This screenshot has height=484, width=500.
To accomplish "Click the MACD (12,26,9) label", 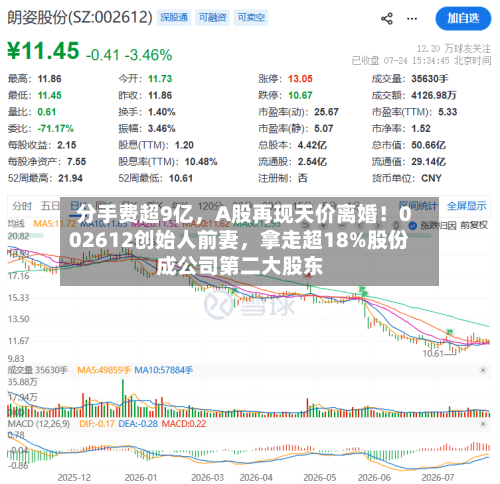I will [x=39, y=424].
